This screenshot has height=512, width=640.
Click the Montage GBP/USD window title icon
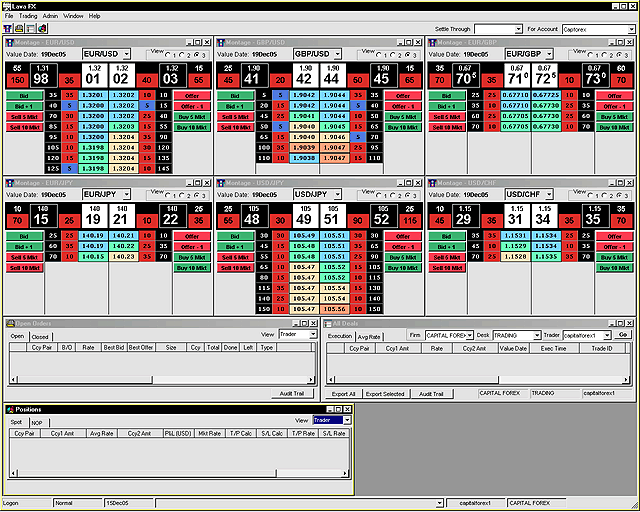tap(221, 42)
